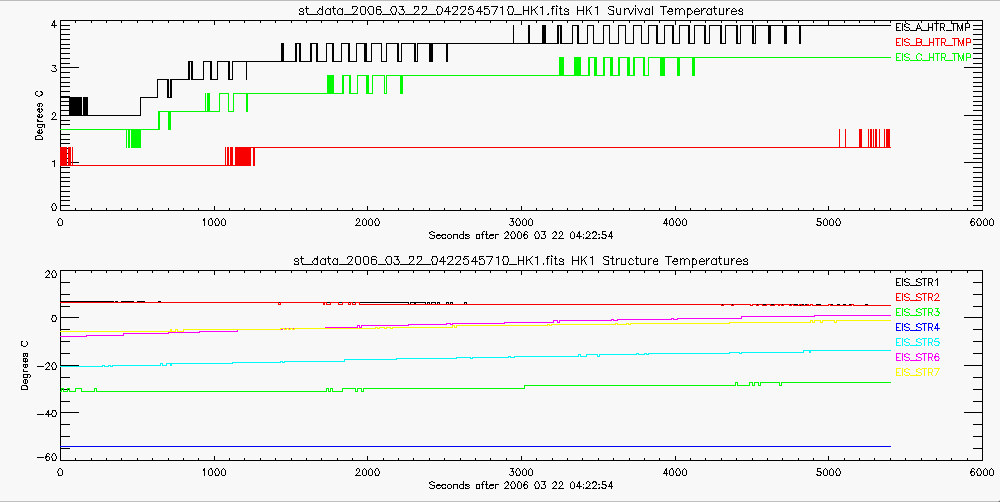Click the EIS_C_HTR_TMP legend label
Image resolution: width=1000 pixels, height=502 pixels.
[933, 57]
